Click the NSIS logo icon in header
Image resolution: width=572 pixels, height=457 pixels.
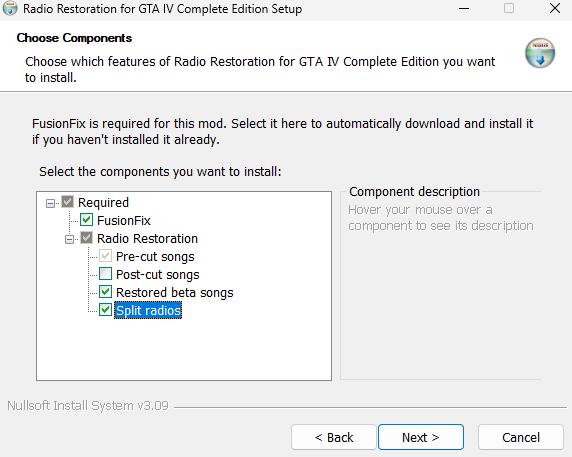pos(540,53)
